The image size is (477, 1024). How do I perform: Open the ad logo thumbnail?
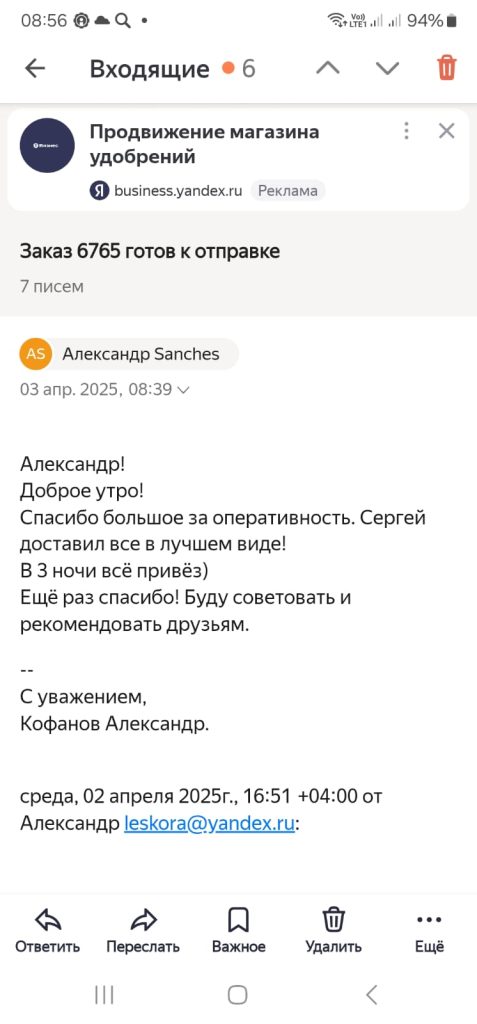47,145
